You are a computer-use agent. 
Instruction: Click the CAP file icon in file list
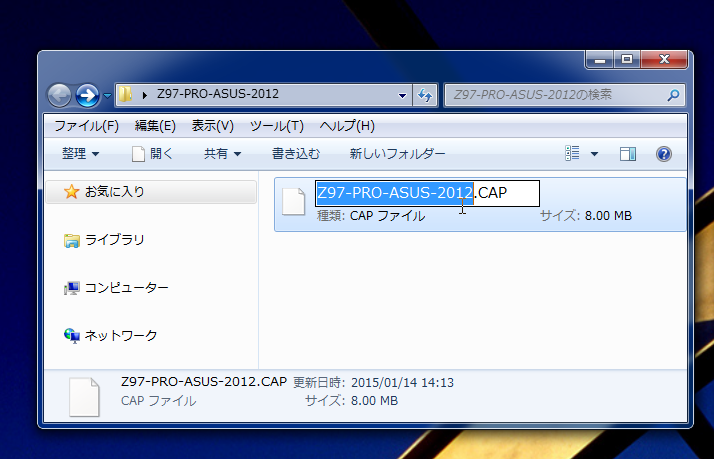tap(294, 201)
